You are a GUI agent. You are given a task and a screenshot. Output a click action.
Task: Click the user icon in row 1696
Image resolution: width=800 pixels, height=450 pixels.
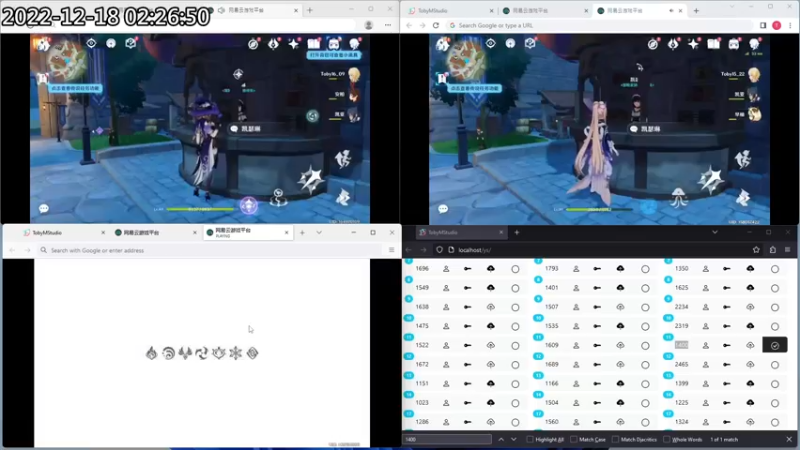pos(446,269)
